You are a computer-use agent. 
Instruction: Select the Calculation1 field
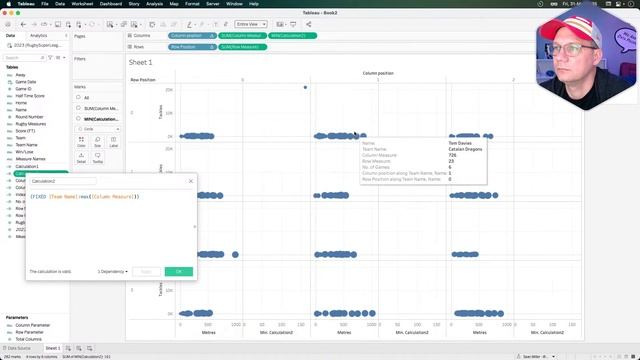[27, 166]
